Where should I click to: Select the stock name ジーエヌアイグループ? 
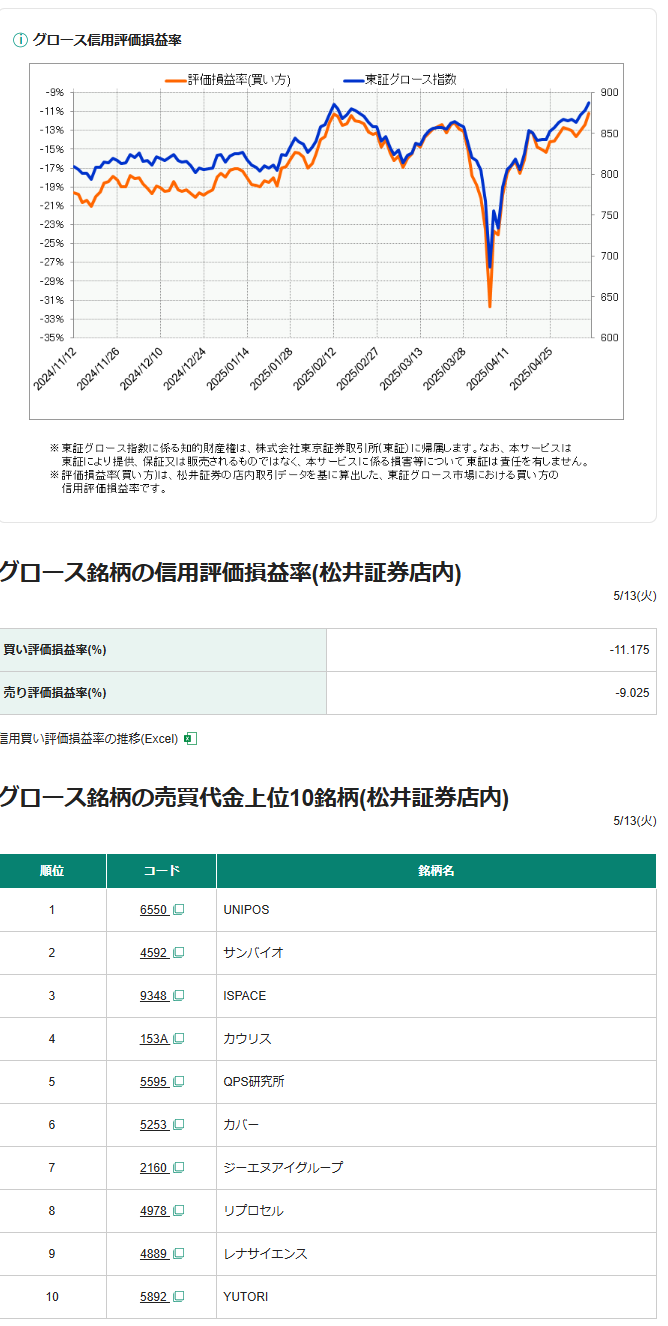tap(284, 1168)
